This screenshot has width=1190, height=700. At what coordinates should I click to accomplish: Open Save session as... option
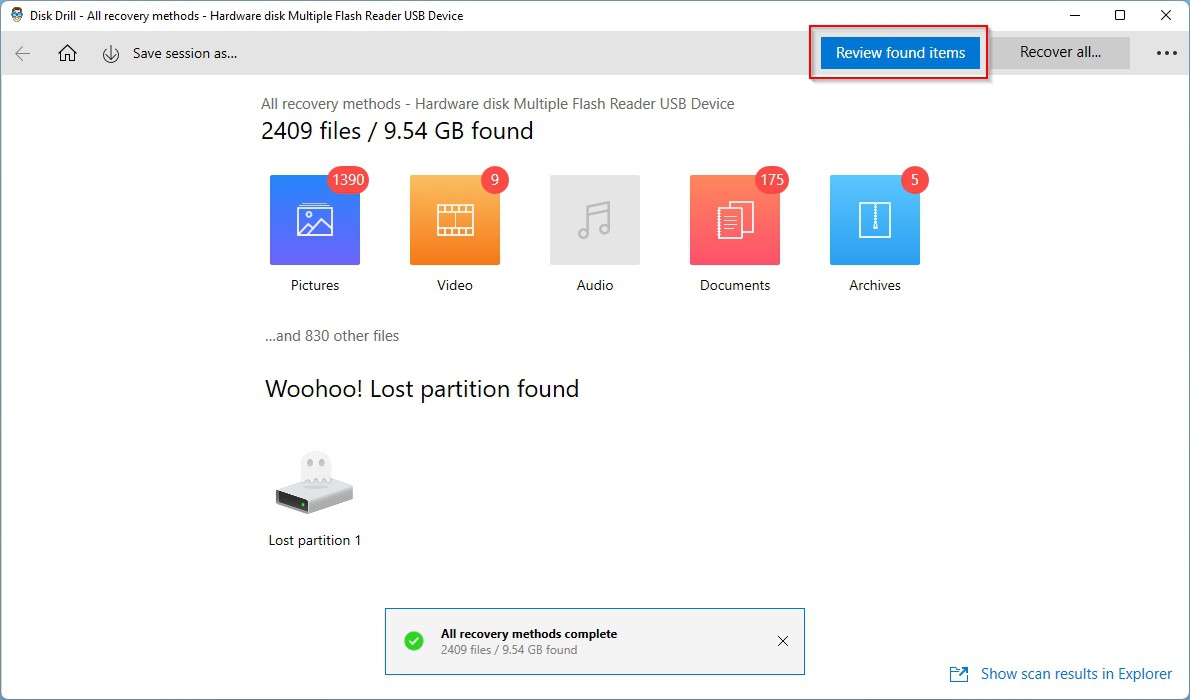coord(184,53)
